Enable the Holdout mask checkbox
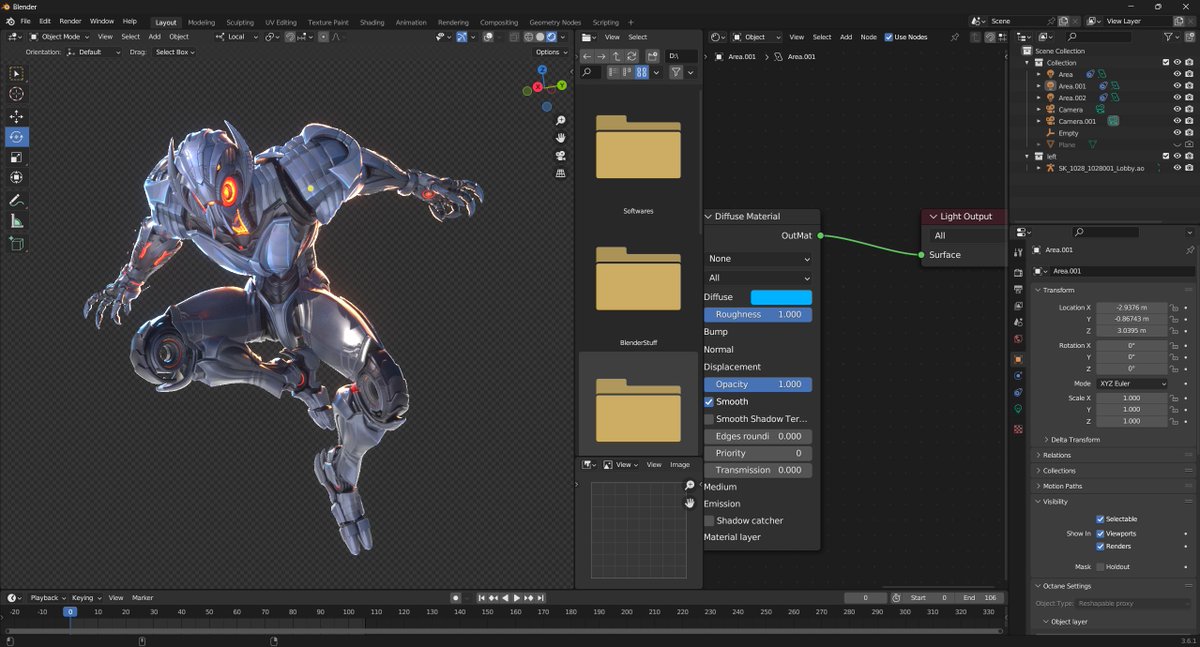This screenshot has width=1200, height=647. [x=1100, y=567]
